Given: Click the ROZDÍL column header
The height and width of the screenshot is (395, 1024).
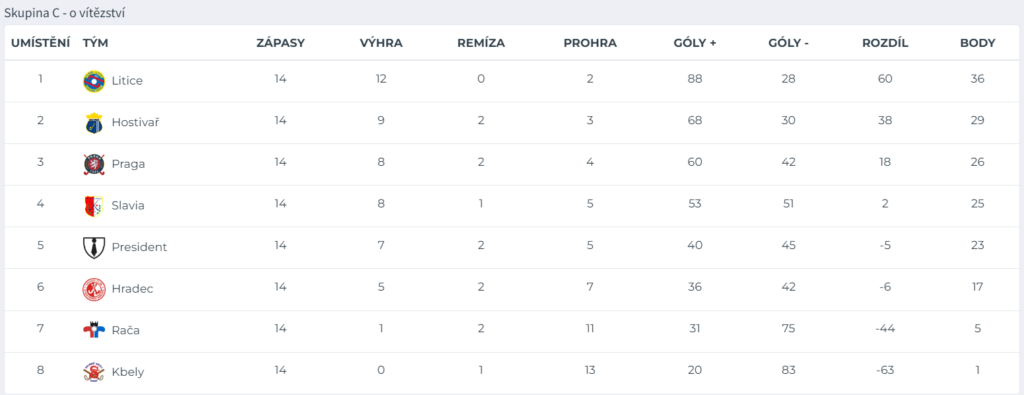Looking at the screenshot, I should tap(885, 44).
